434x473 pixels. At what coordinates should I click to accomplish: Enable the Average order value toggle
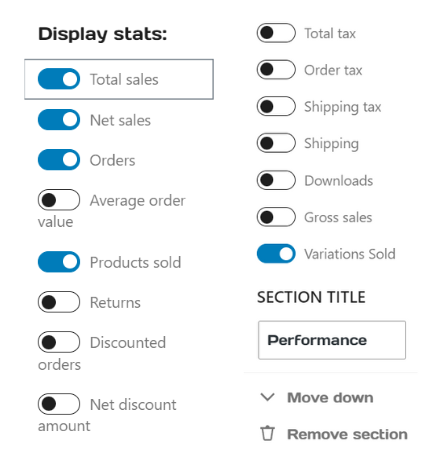click(x=59, y=200)
